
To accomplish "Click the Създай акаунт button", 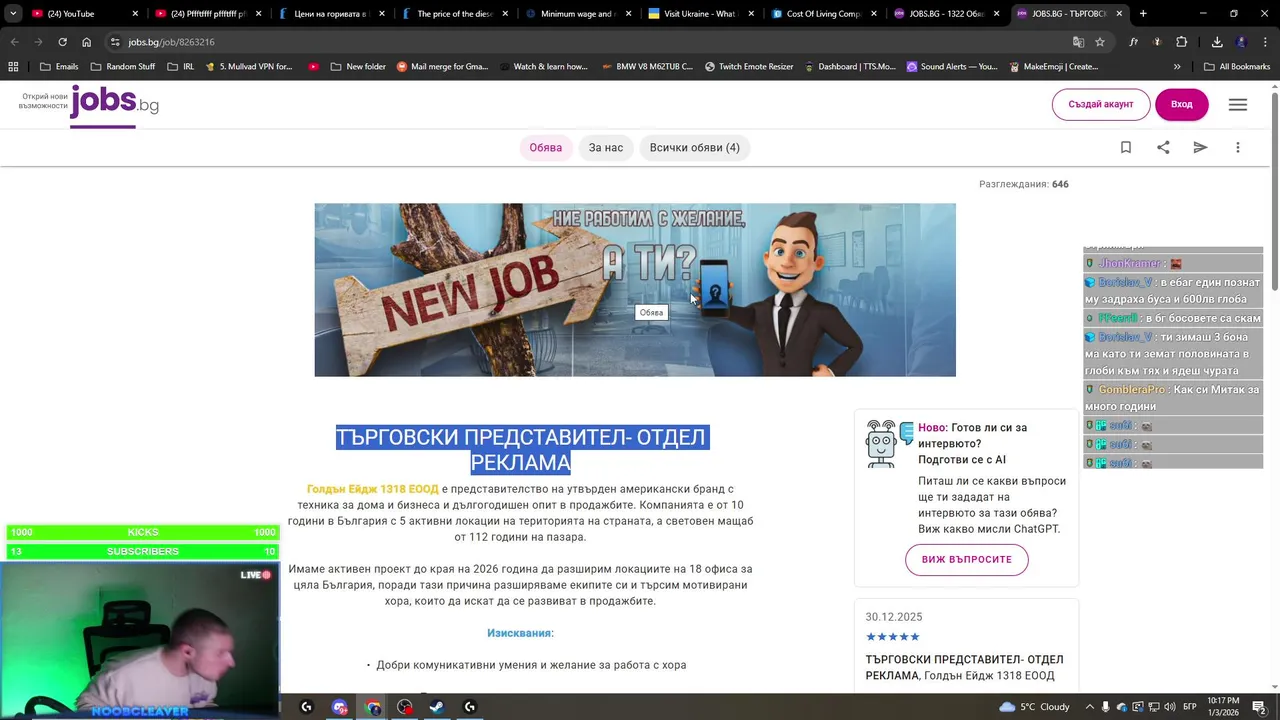I will click(1101, 104).
